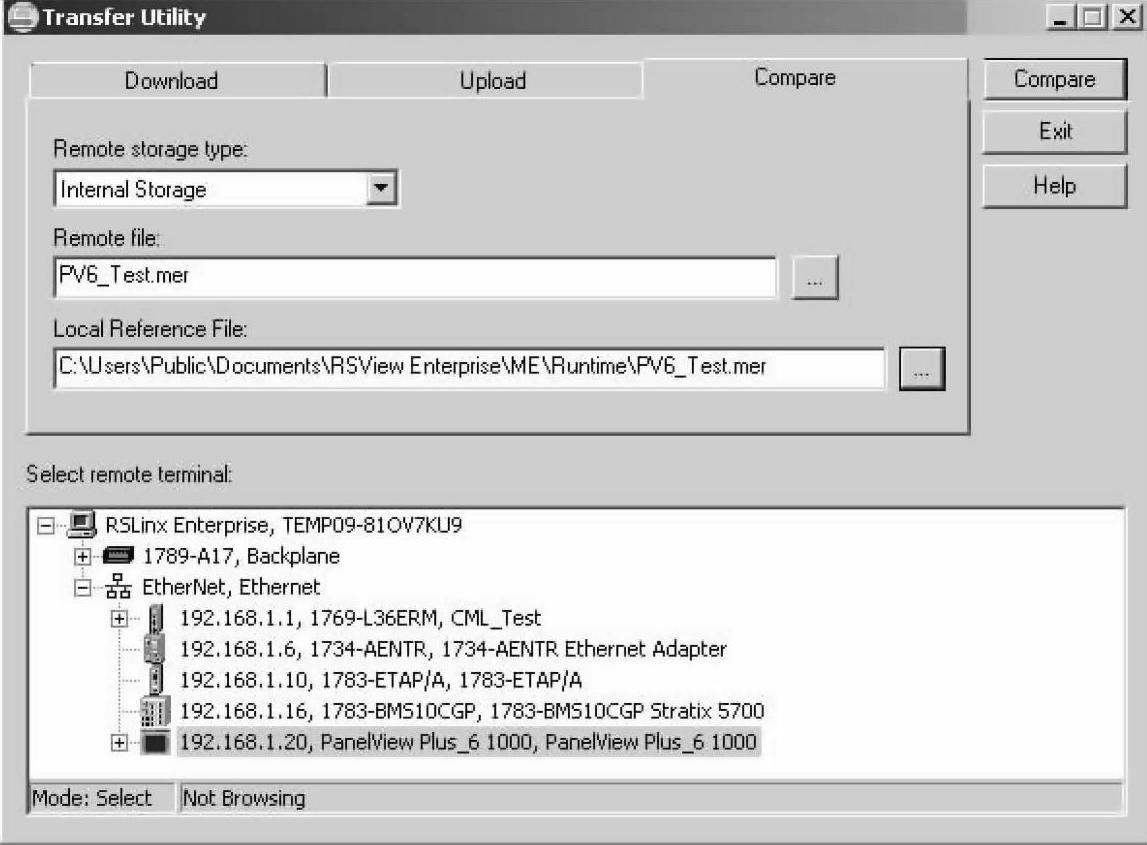Expand the 192.168.1.20 PanelView node
The width and height of the screenshot is (1147, 845).
119,743
